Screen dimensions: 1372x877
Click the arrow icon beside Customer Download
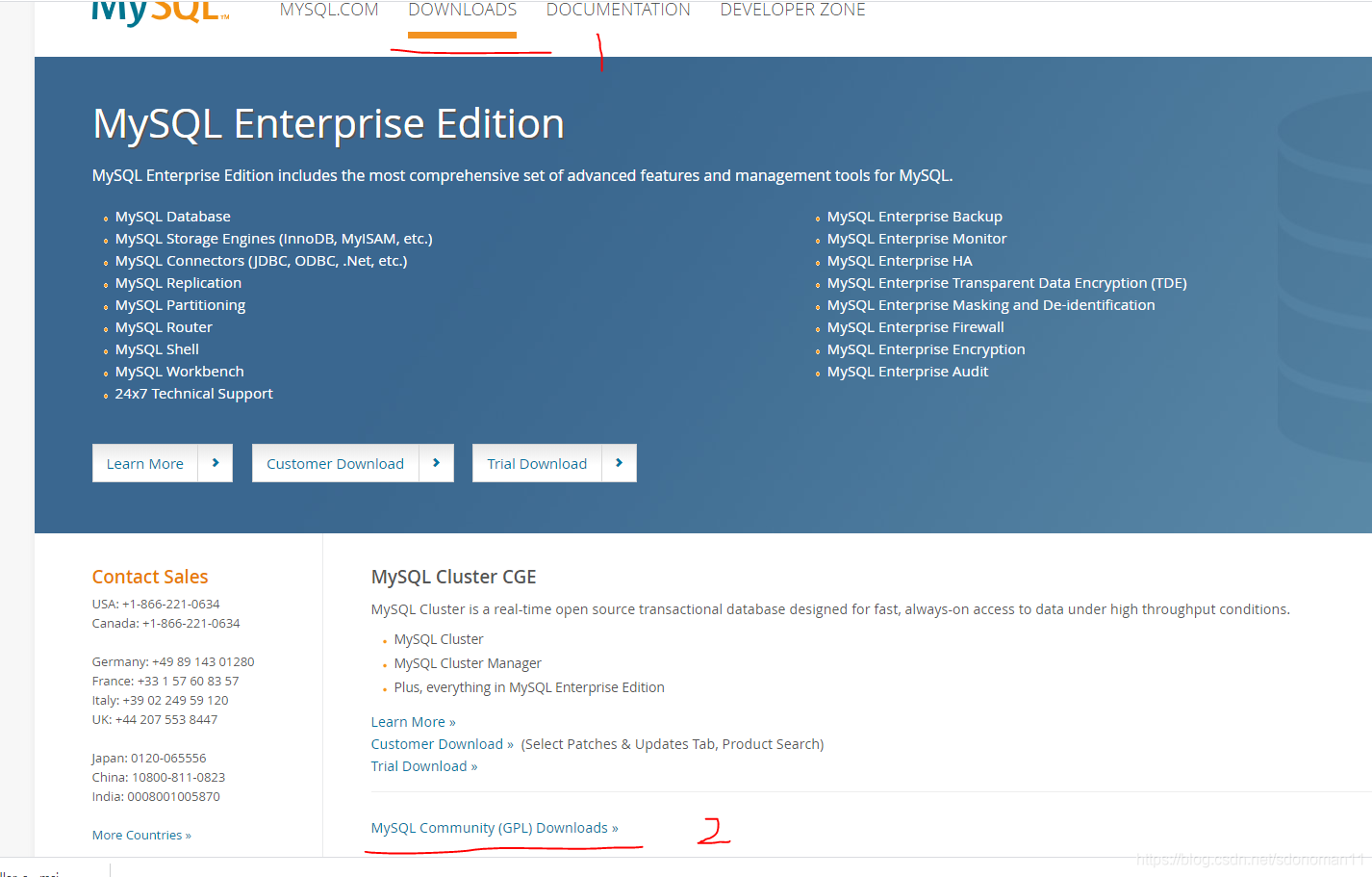click(436, 463)
